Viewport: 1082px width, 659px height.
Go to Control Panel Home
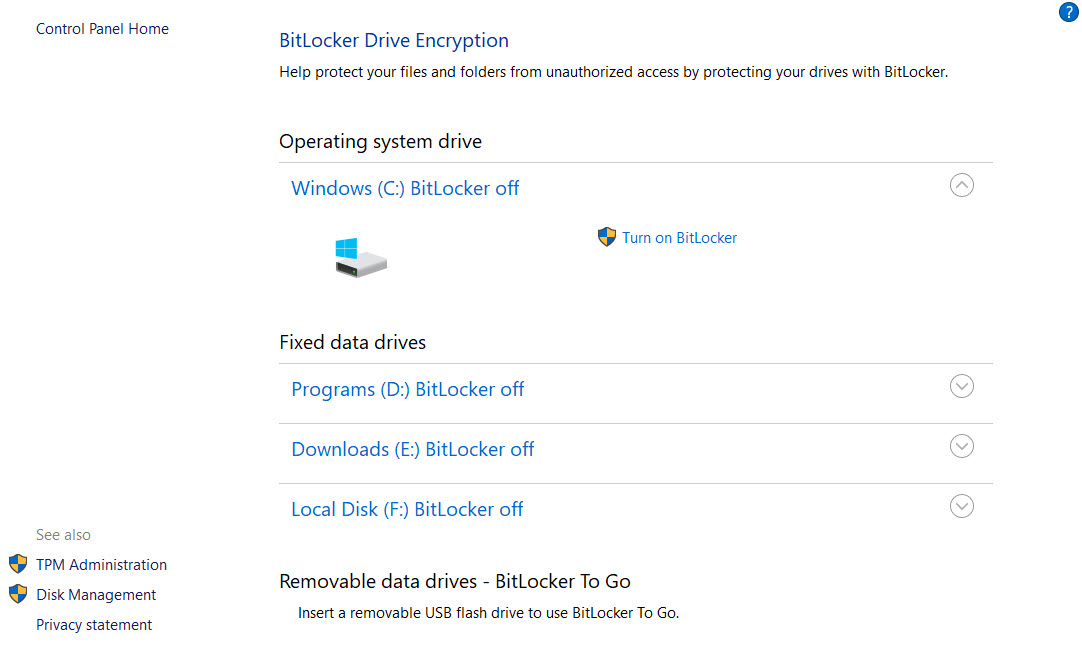pos(102,29)
